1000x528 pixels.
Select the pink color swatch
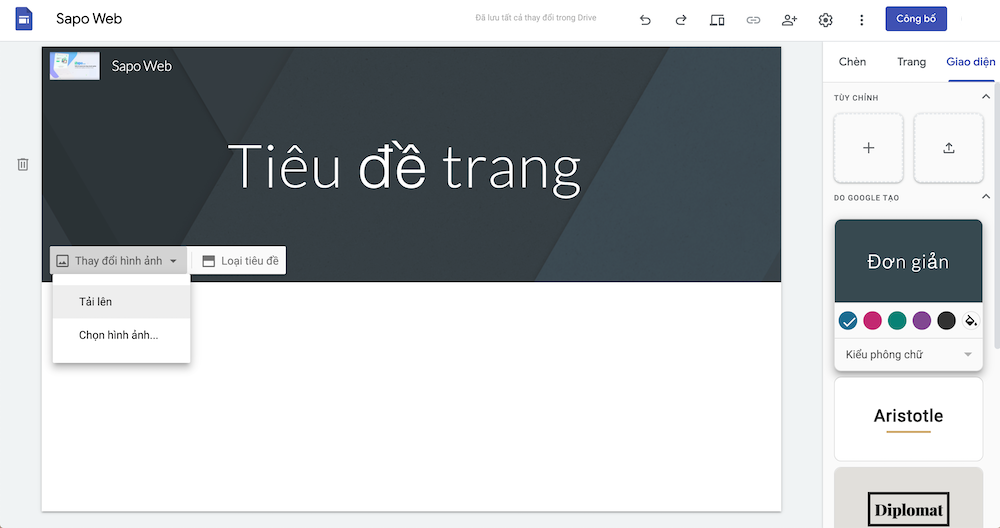(x=872, y=321)
